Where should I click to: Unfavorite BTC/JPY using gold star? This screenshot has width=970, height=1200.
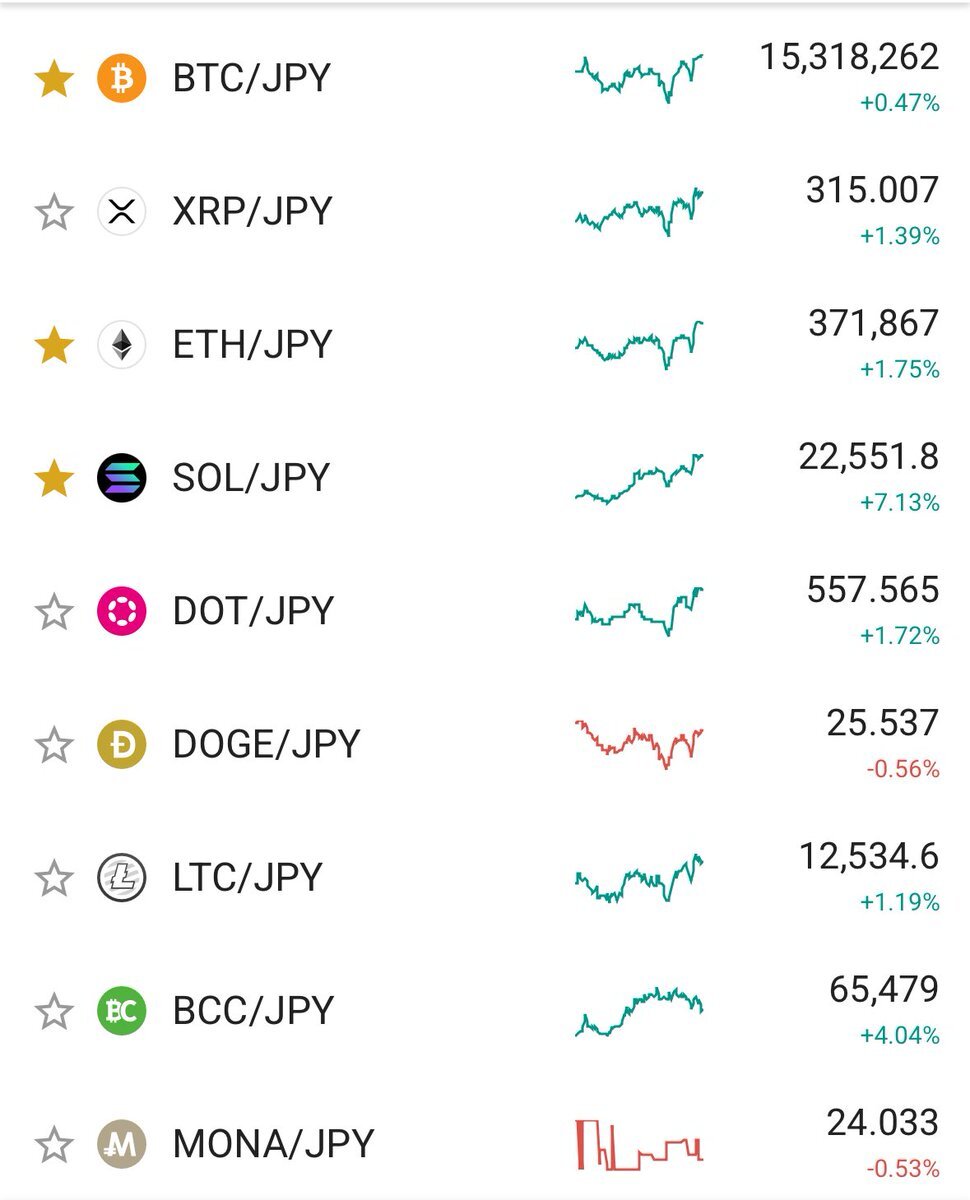(54, 78)
